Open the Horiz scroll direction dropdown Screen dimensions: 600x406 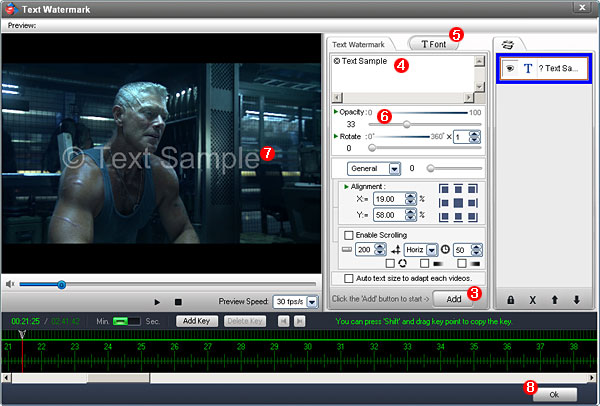pyautogui.click(x=432, y=250)
